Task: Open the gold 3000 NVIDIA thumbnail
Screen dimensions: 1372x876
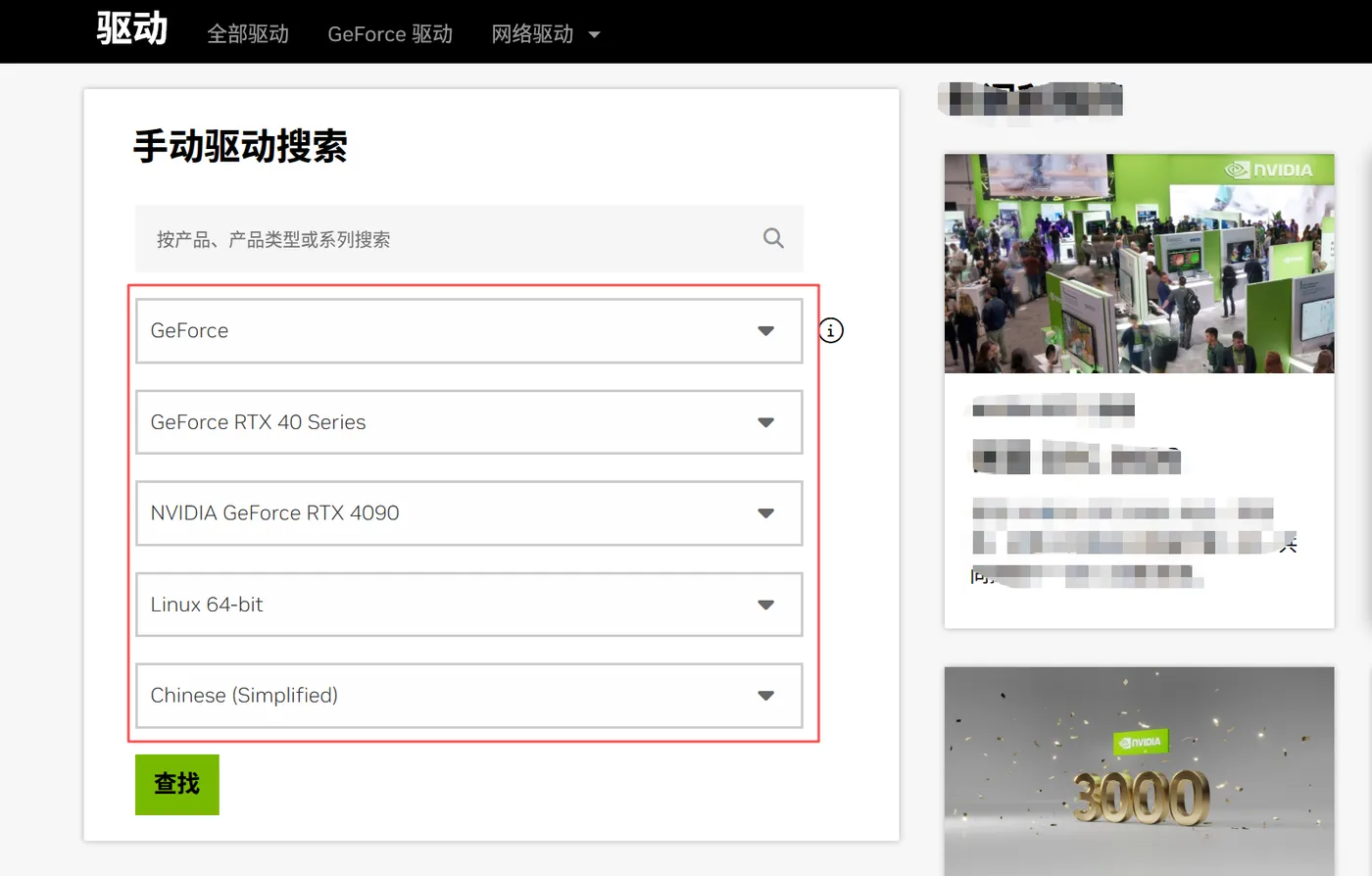Action: (x=1139, y=771)
